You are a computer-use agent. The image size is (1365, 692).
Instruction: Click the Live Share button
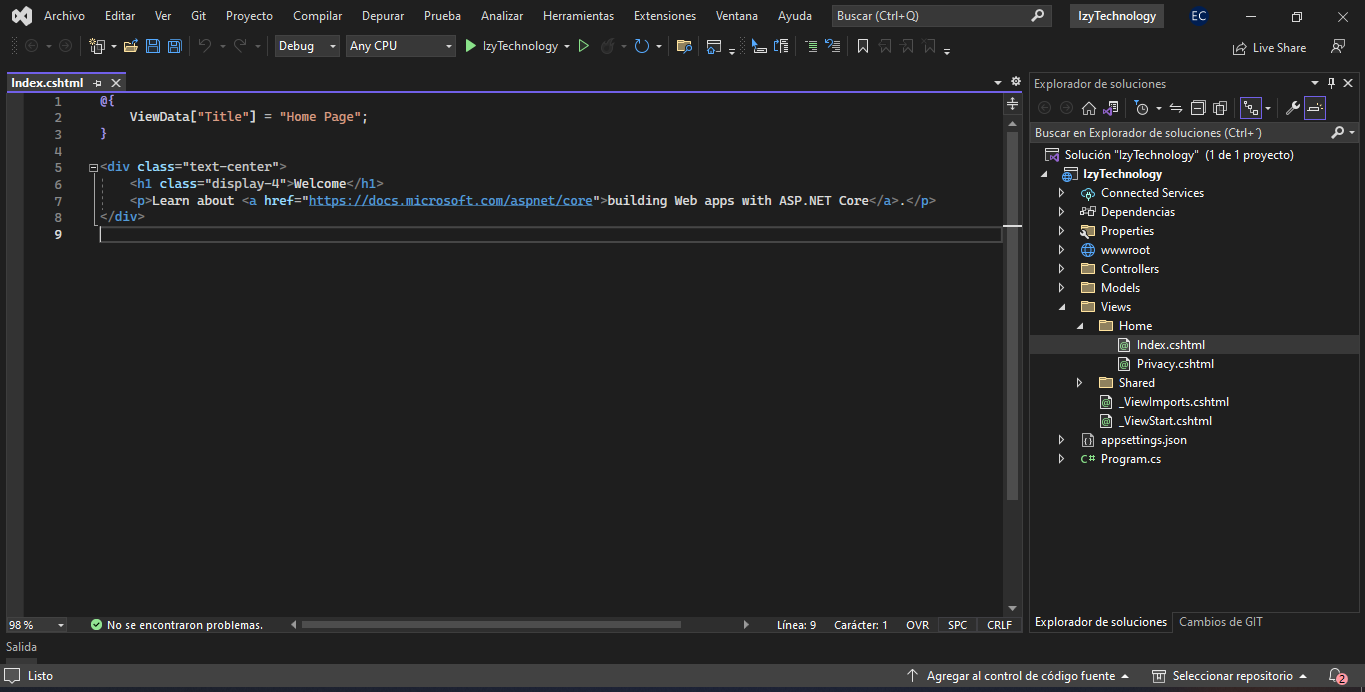1270,48
